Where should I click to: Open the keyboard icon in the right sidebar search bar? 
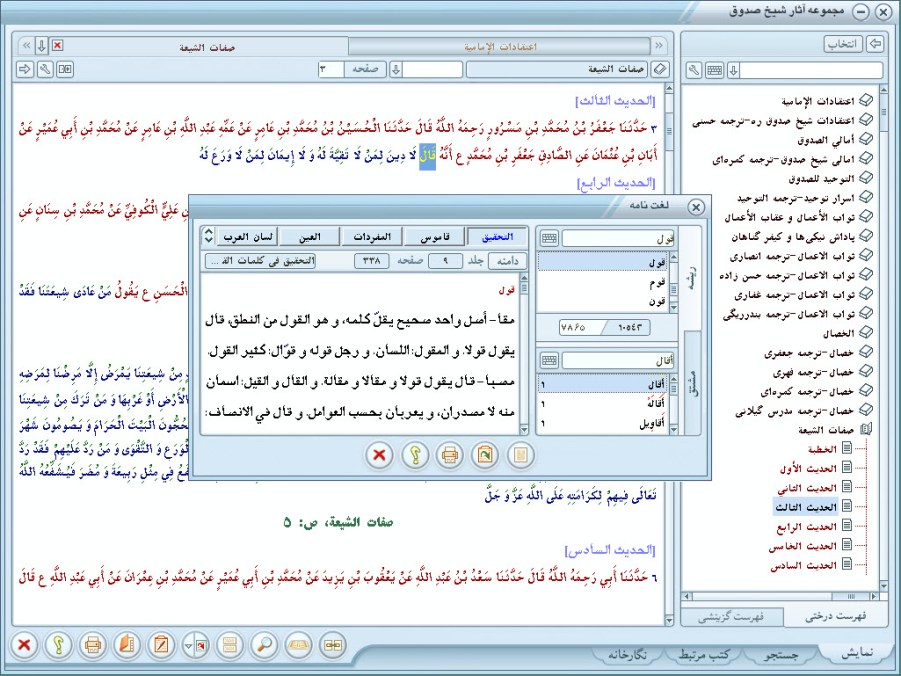[x=714, y=71]
